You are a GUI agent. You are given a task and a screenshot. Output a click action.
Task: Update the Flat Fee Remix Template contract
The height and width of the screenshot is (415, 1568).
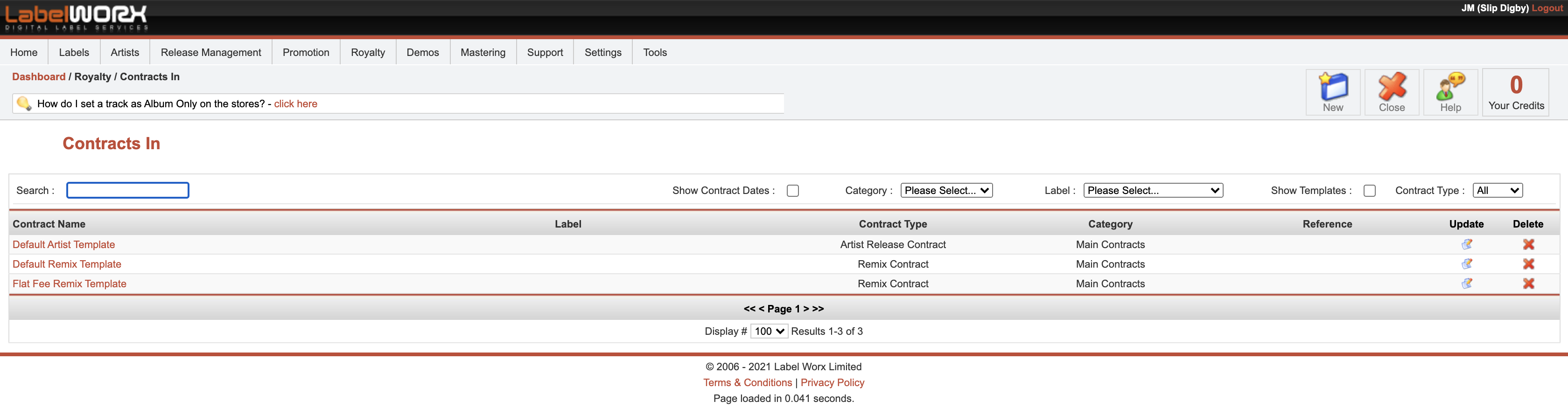tap(1466, 283)
